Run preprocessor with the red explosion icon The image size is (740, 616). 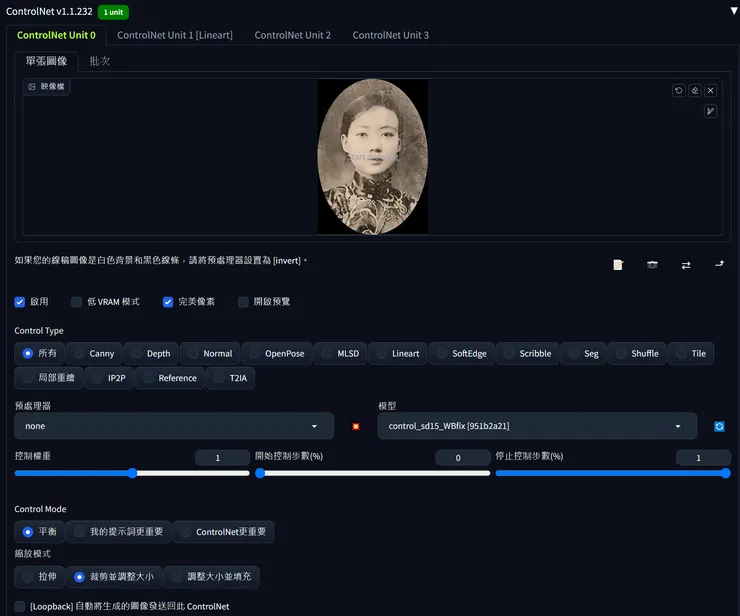click(x=356, y=426)
